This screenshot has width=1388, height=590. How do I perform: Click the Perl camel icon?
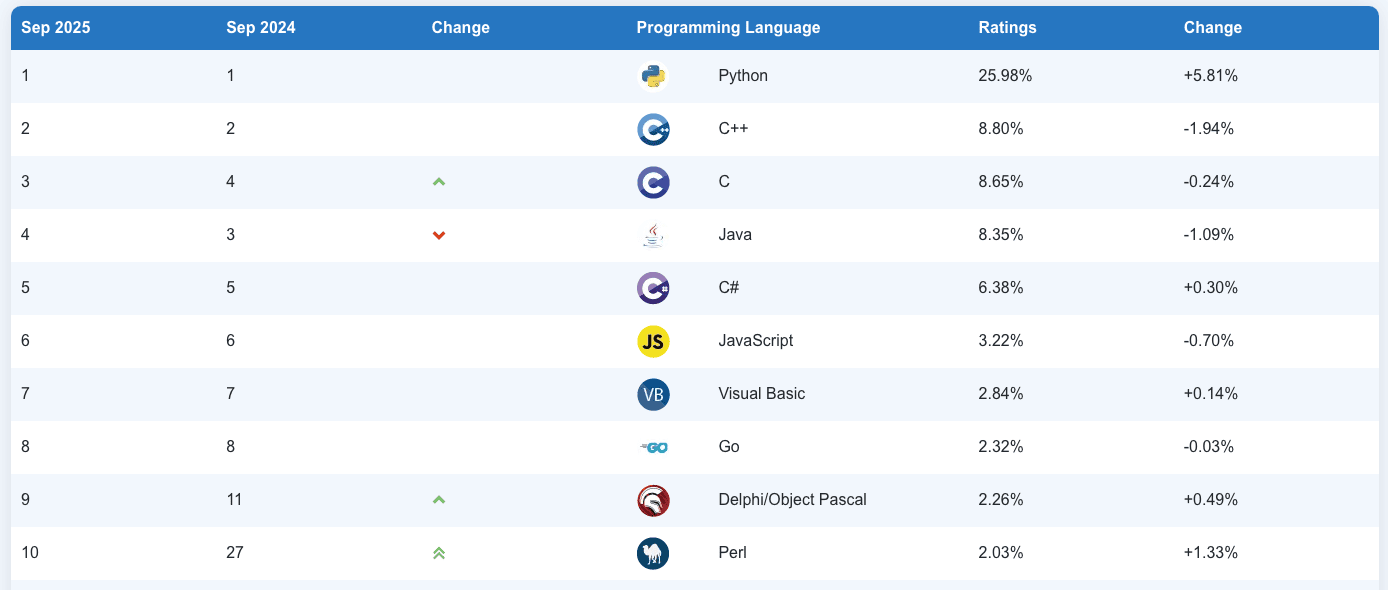(653, 553)
